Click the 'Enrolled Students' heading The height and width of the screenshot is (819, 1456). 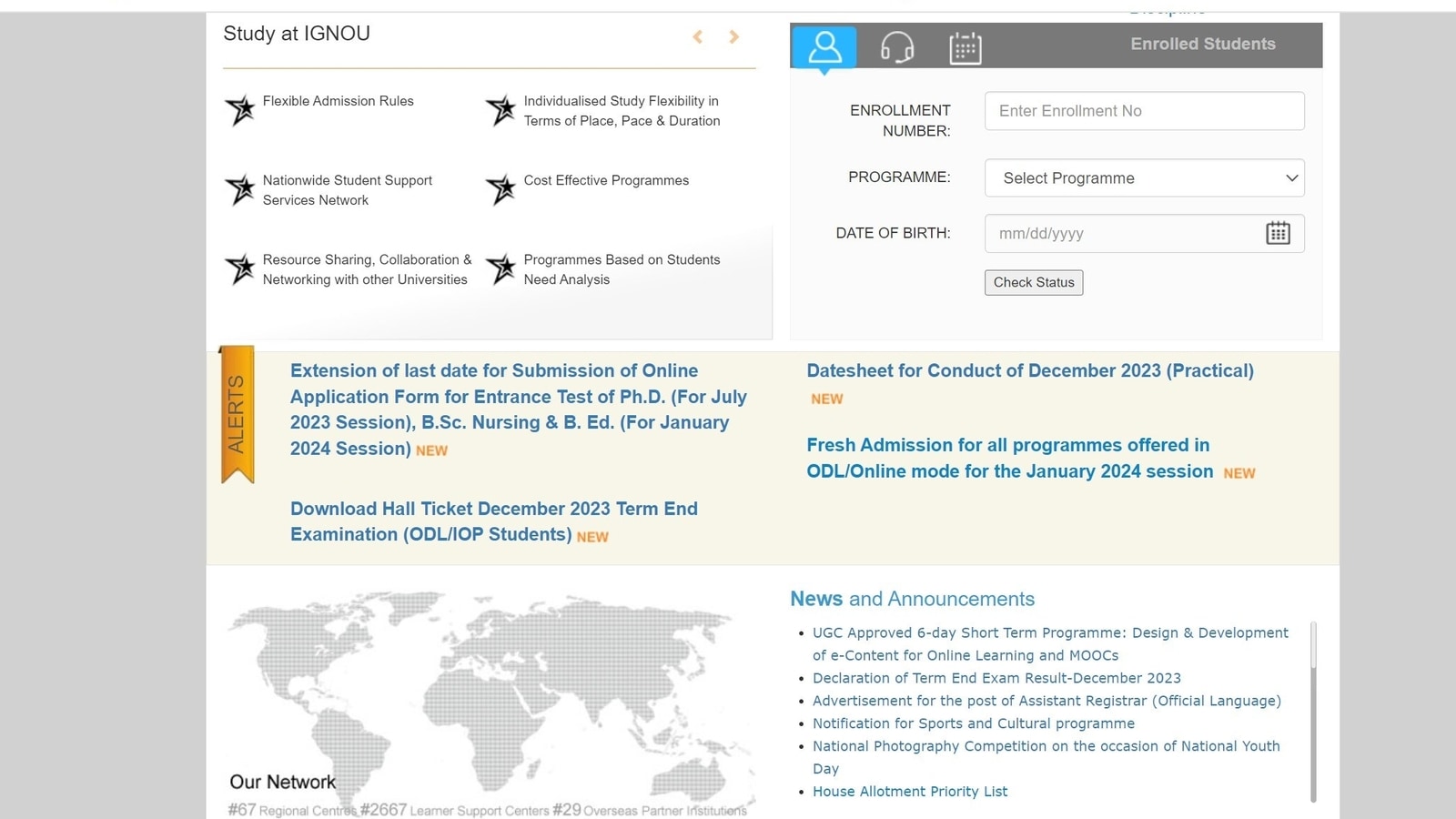[1203, 44]
